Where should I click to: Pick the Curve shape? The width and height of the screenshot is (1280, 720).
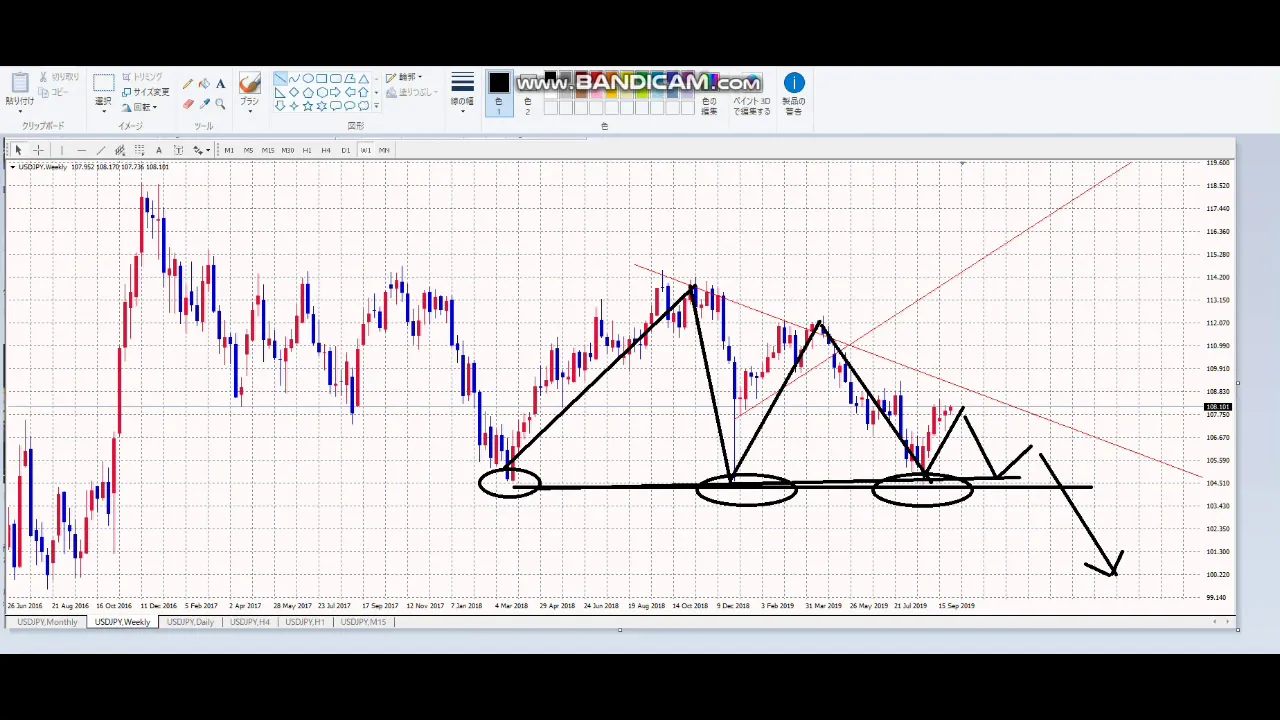click(x=294, y=79)
